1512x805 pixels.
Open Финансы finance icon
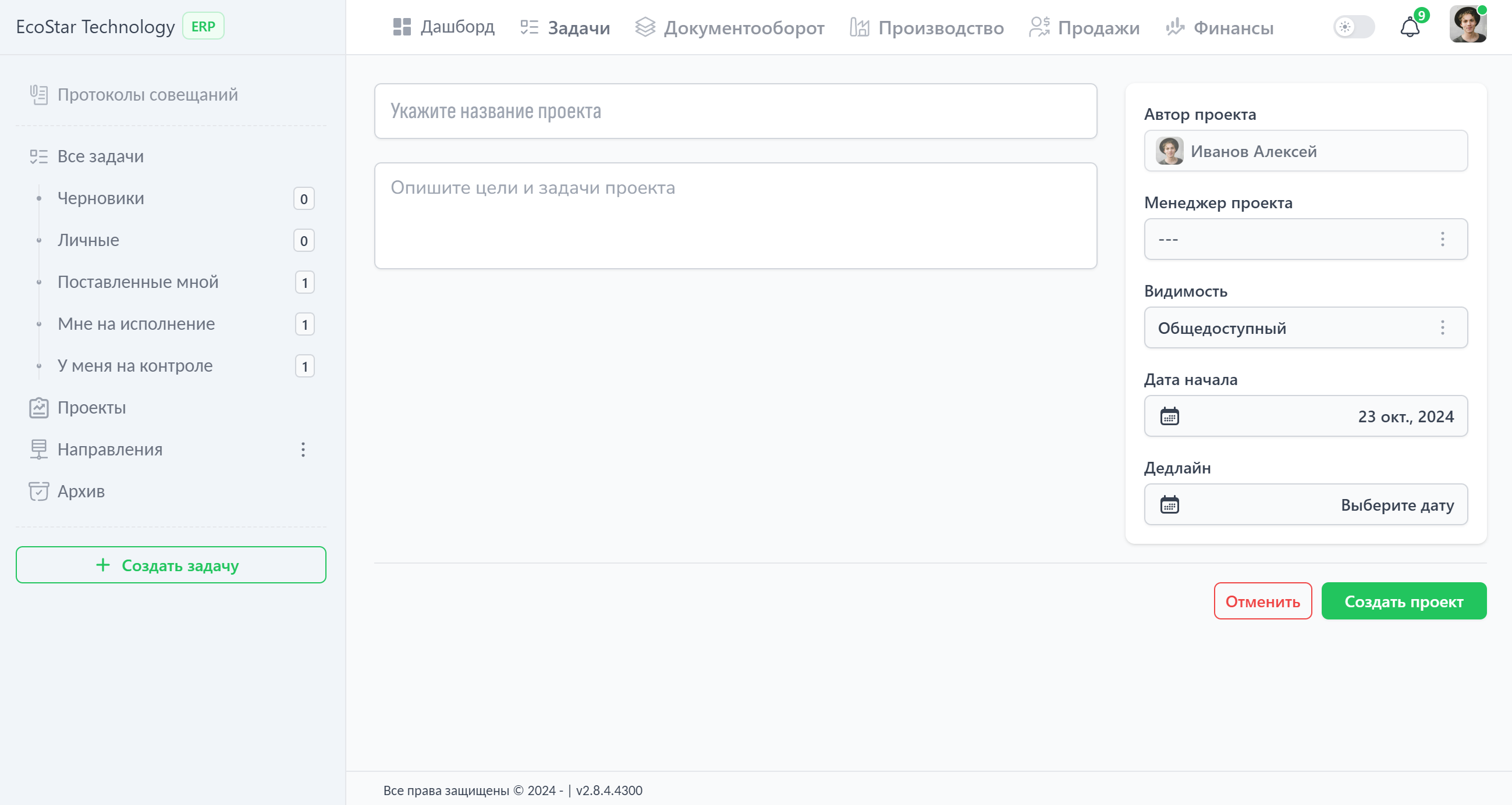[1175, 26]
